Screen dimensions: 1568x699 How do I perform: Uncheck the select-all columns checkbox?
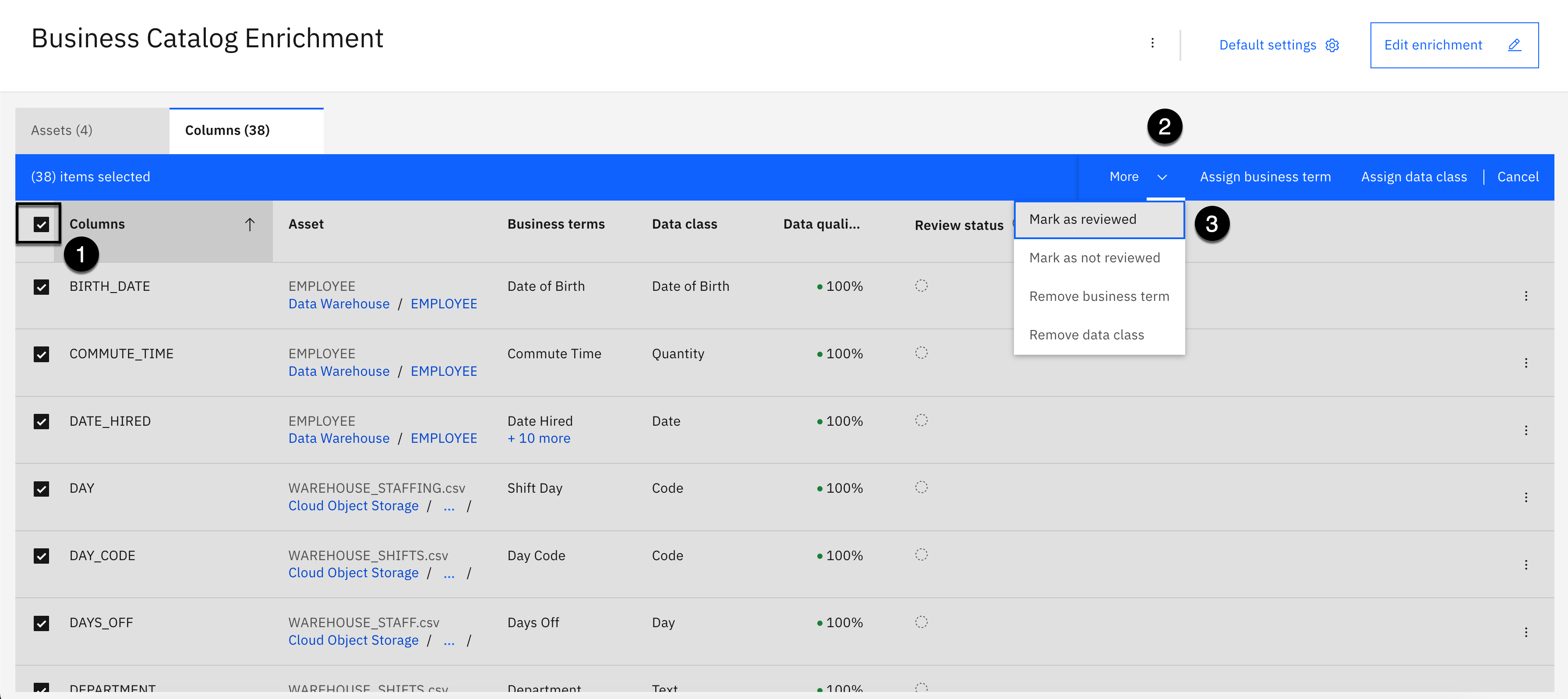41,225
